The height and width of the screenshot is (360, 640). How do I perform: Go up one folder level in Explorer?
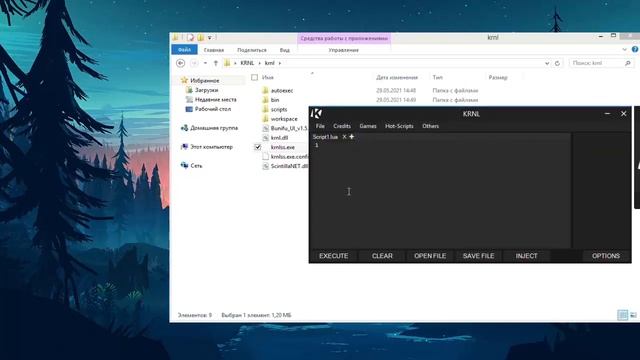tap(216, 63)
